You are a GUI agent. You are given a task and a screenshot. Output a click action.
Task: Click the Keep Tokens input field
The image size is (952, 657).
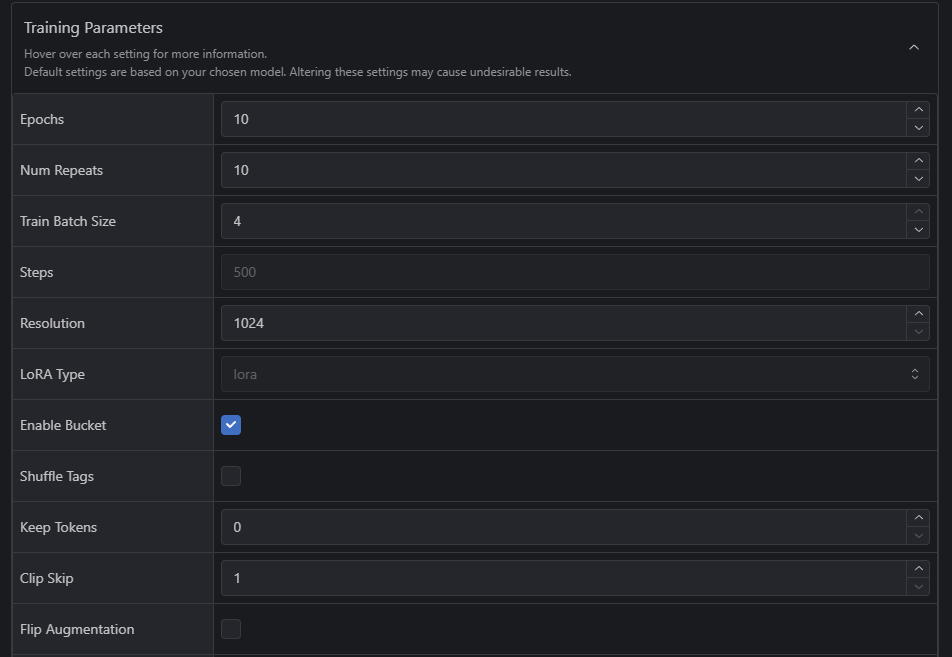pyautogui.click(x=560, y=527)
